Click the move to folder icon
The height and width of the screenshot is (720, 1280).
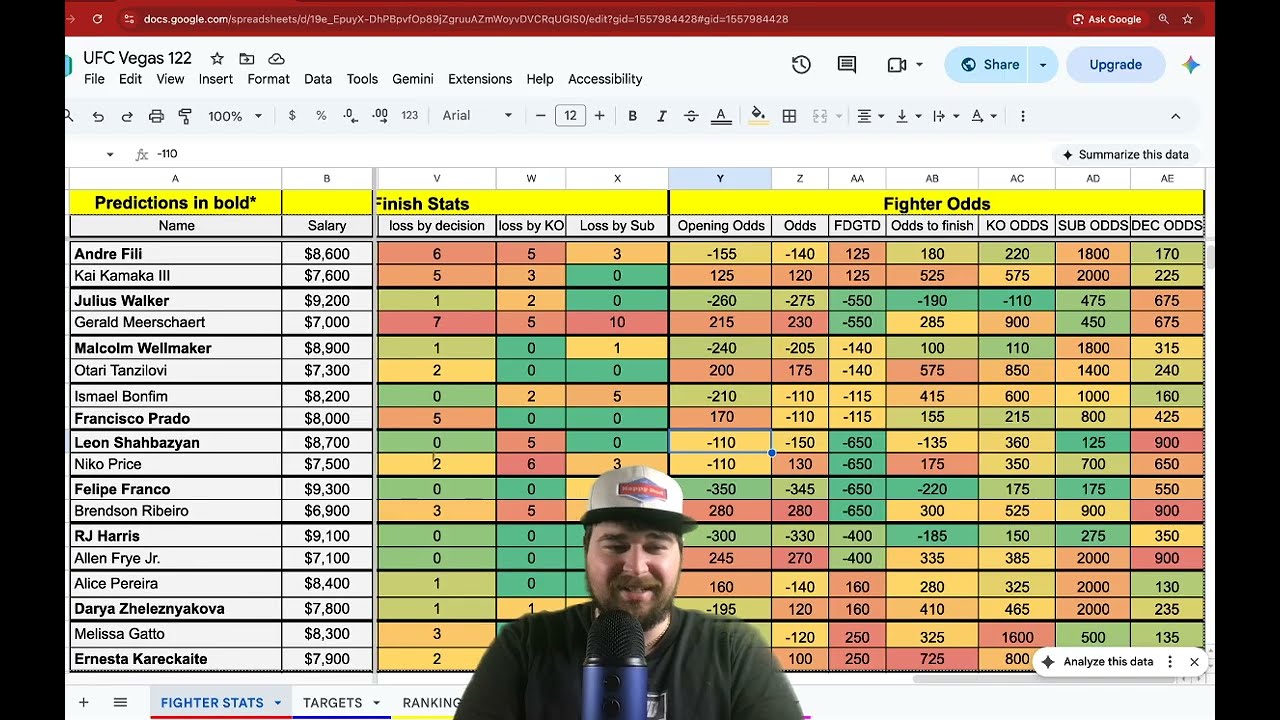[246, 59]
